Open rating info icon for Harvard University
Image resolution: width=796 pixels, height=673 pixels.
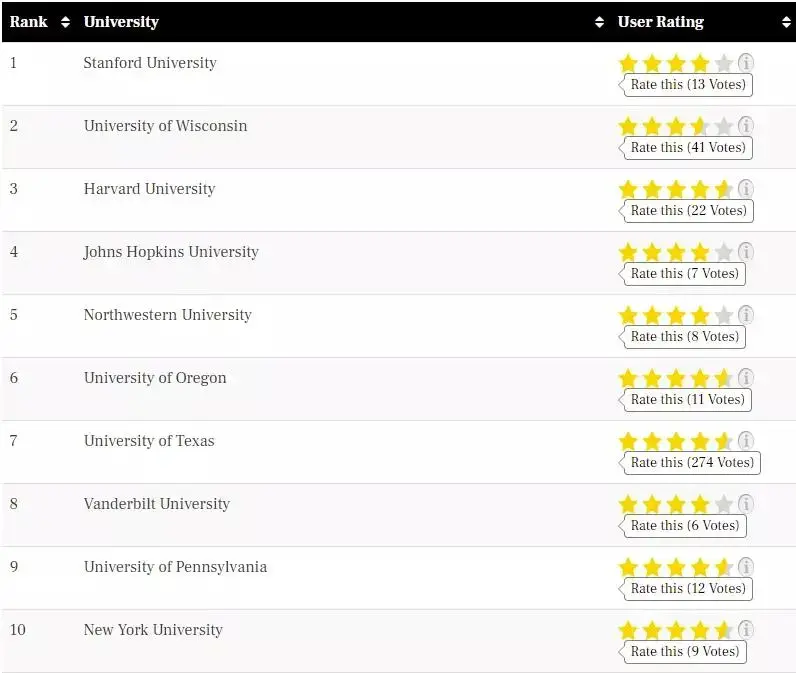tap(746, 189)
